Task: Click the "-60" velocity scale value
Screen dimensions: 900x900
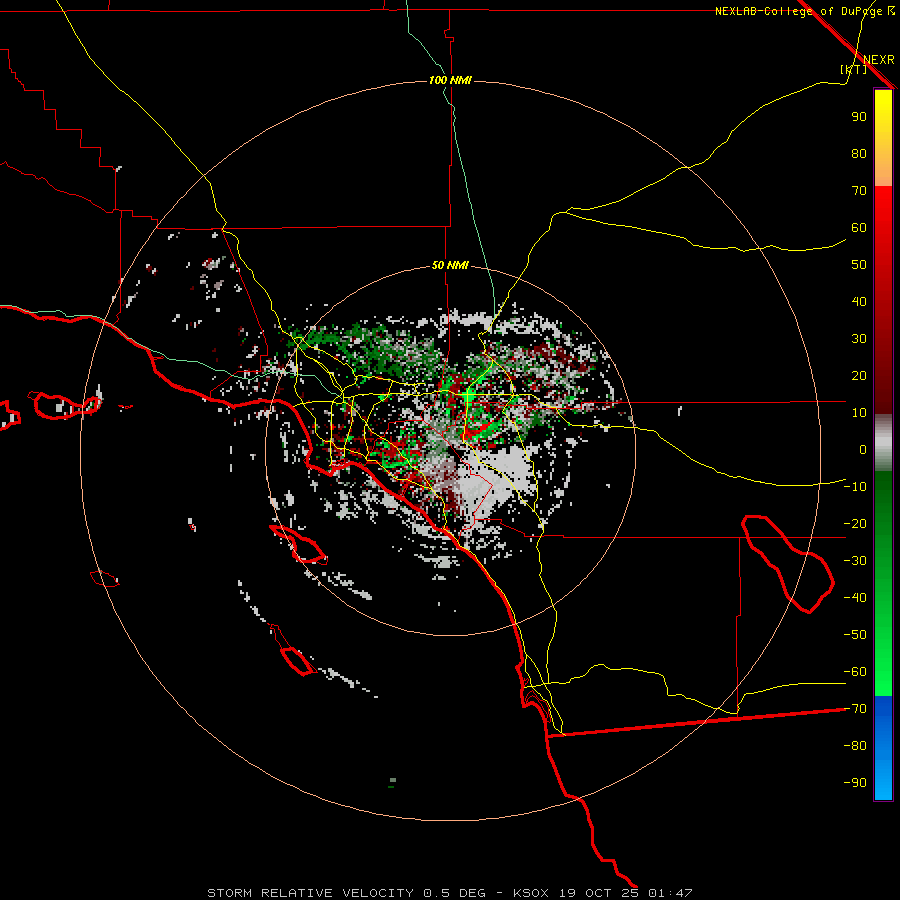Action: pyautogui.click(x=855, y=672)
